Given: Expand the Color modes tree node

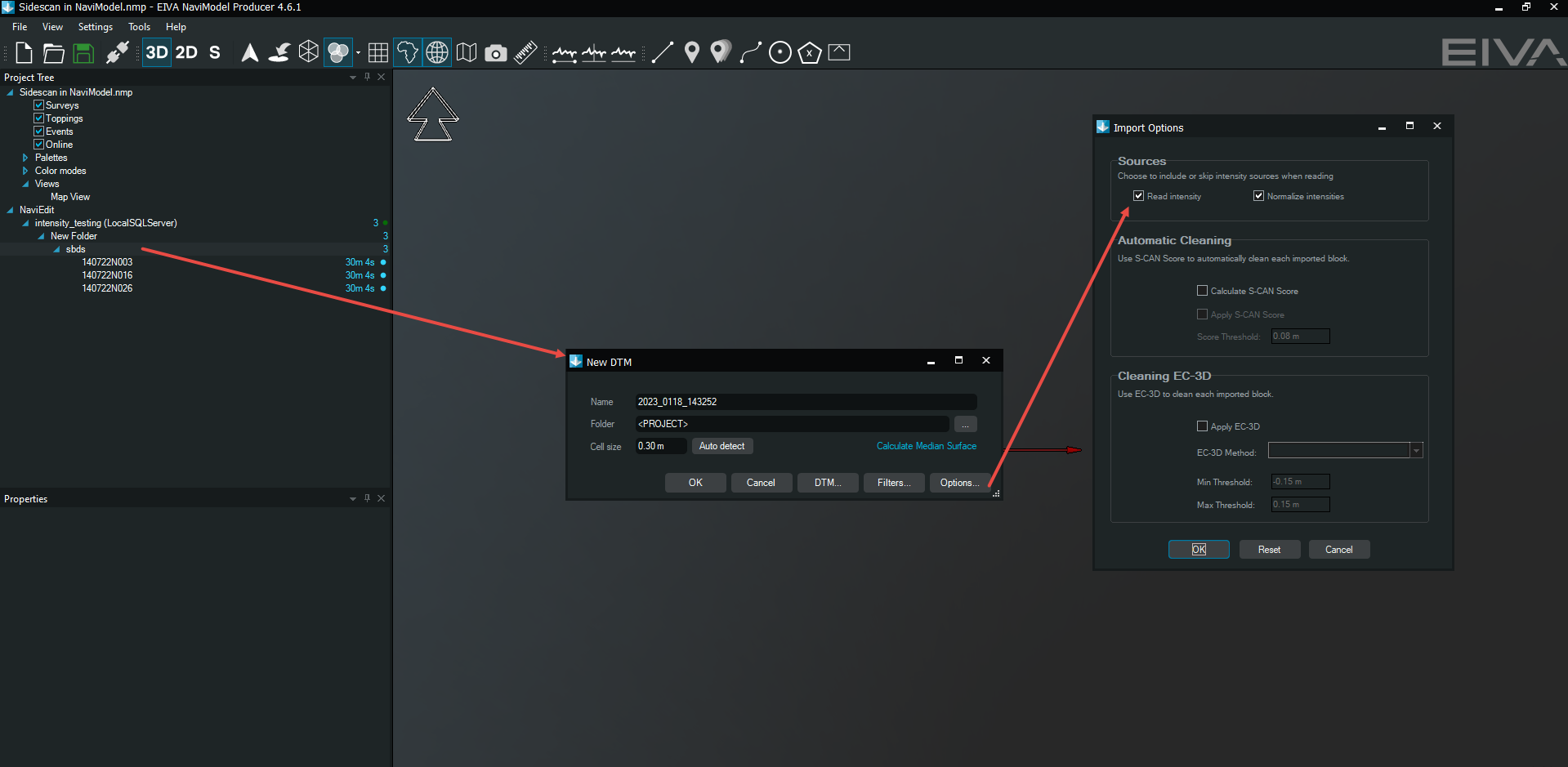Looking at the screenshot, I should point(25,171).
